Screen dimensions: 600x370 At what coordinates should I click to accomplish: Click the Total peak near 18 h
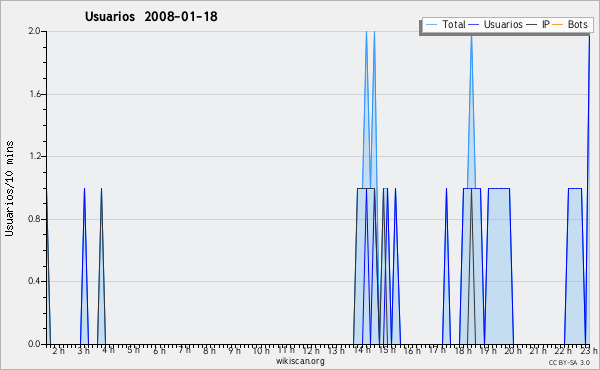(x=471, y=111)
